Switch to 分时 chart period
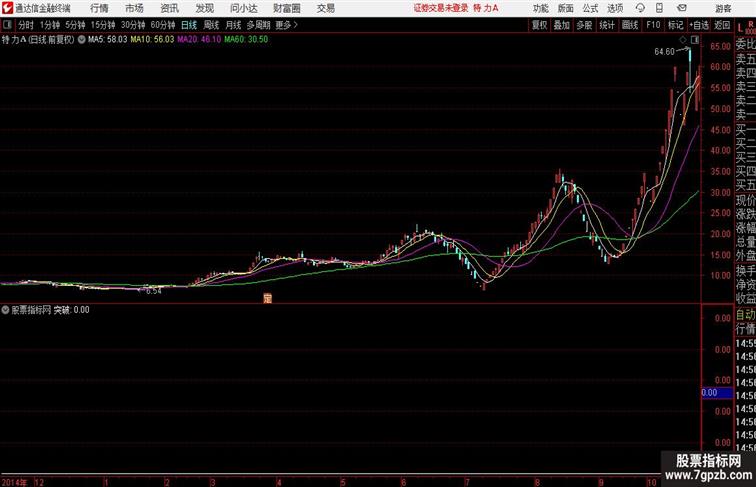Viewport: 756px width, 487px height. [26, 25]
